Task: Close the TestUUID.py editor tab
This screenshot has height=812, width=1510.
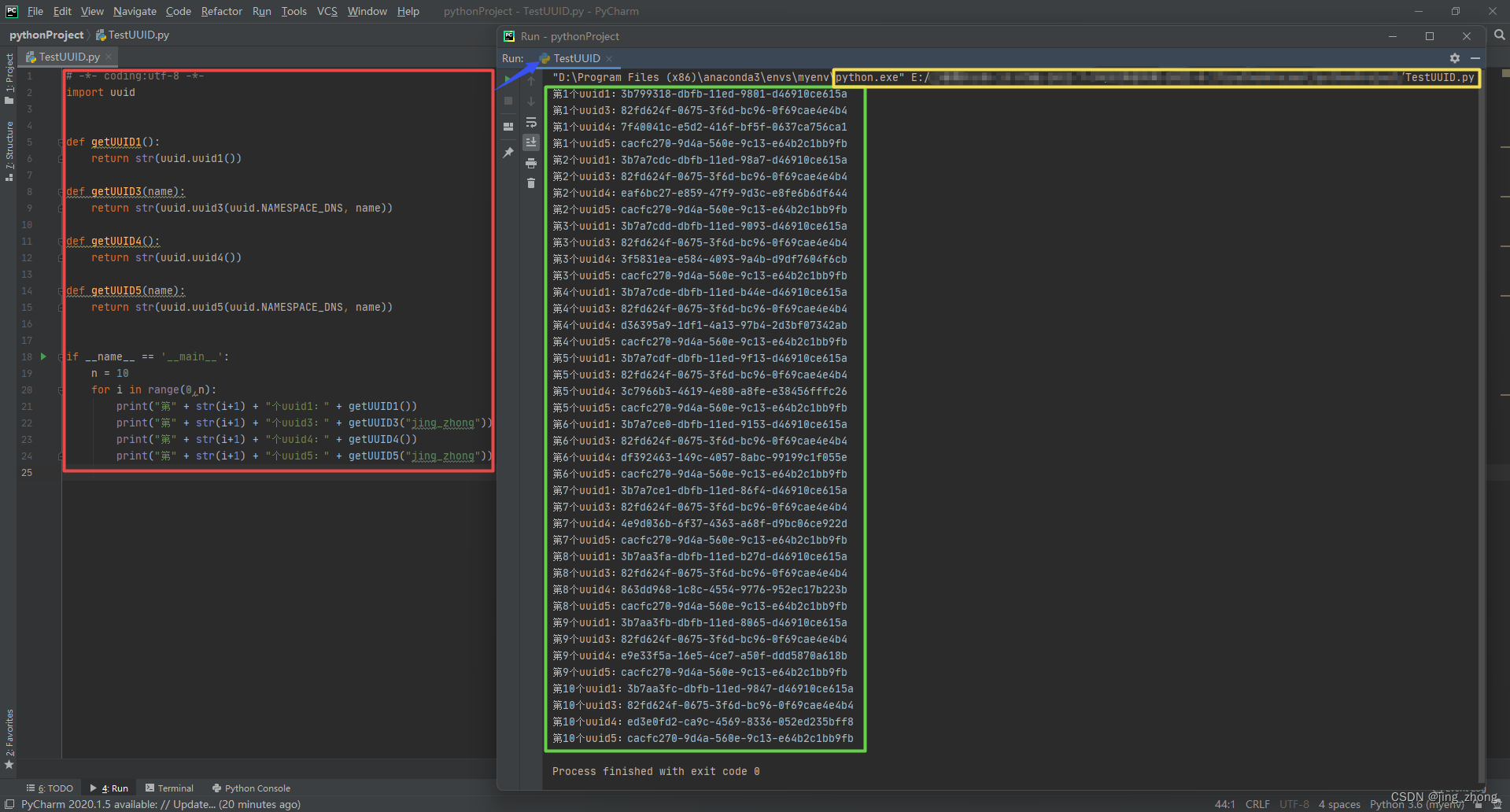Action: pyautogui.click(x=109, y=57)
